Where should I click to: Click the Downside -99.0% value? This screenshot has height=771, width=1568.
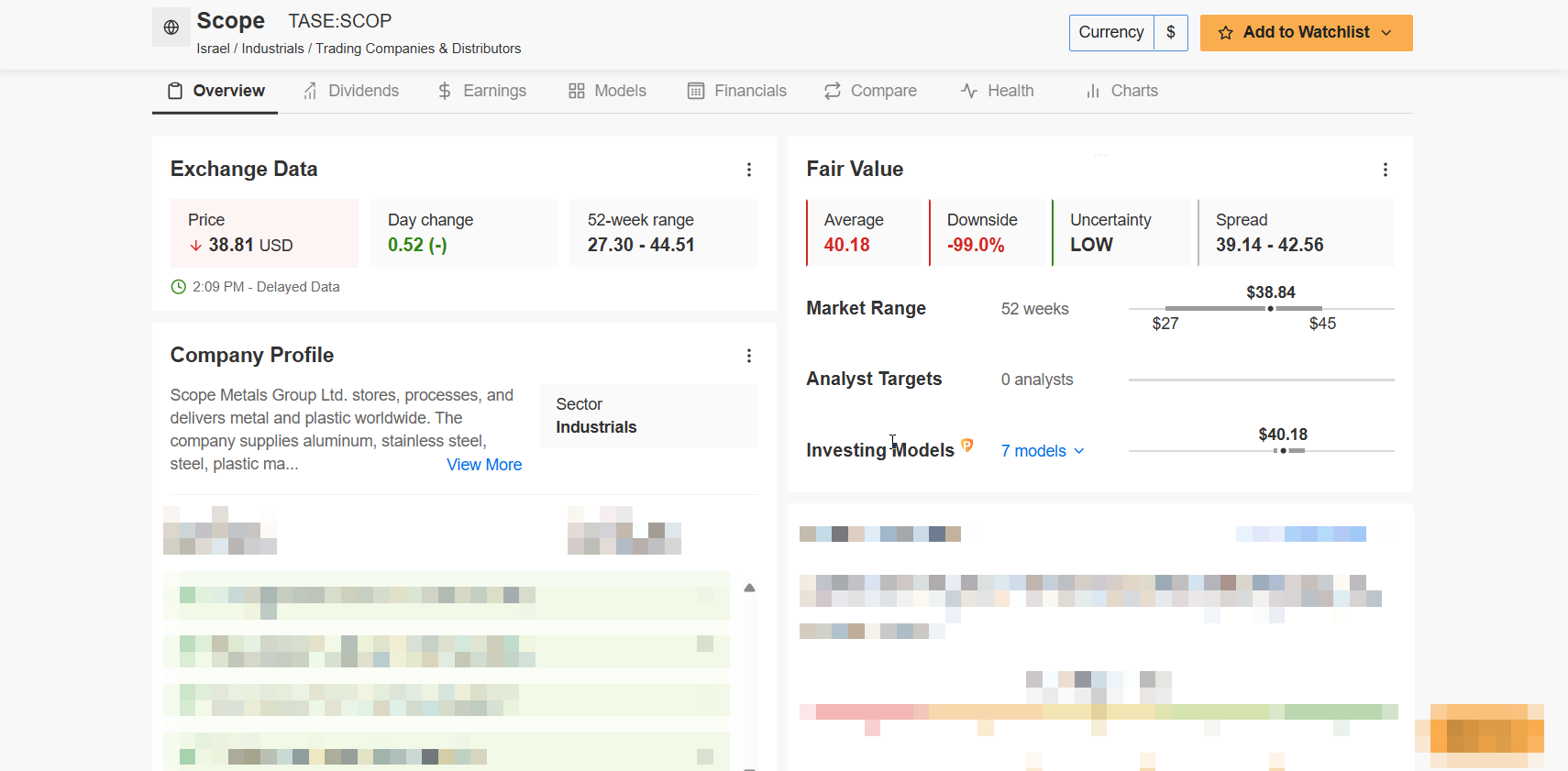[x=976, y=245]
